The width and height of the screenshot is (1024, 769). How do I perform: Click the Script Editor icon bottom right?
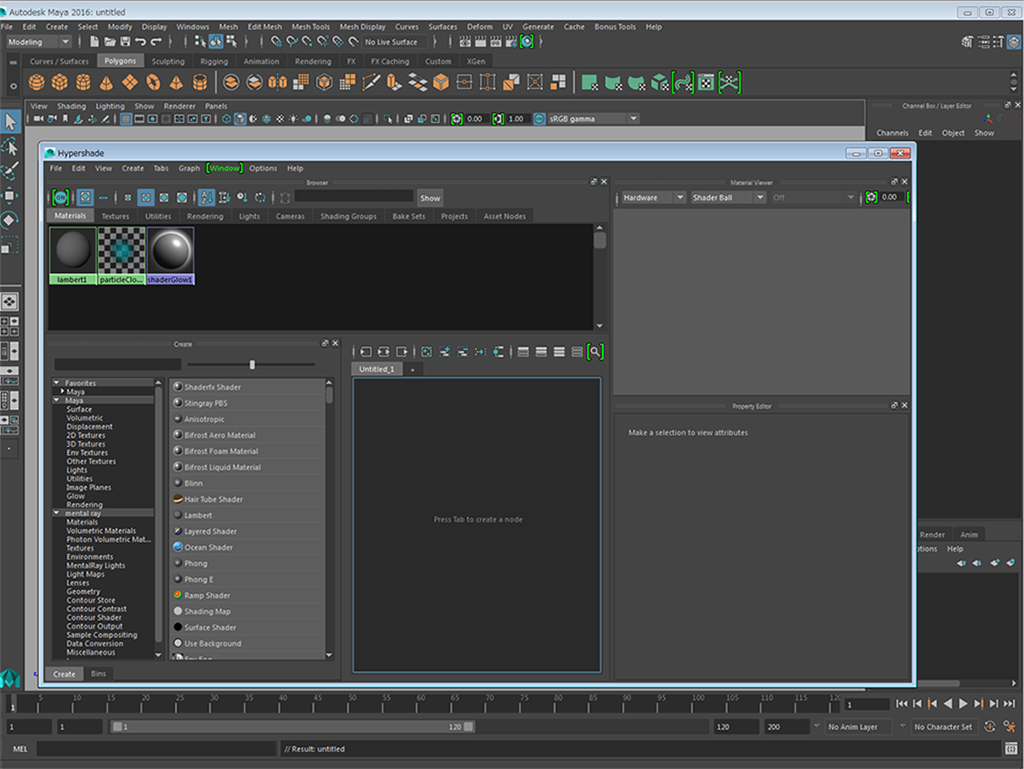1011,749
